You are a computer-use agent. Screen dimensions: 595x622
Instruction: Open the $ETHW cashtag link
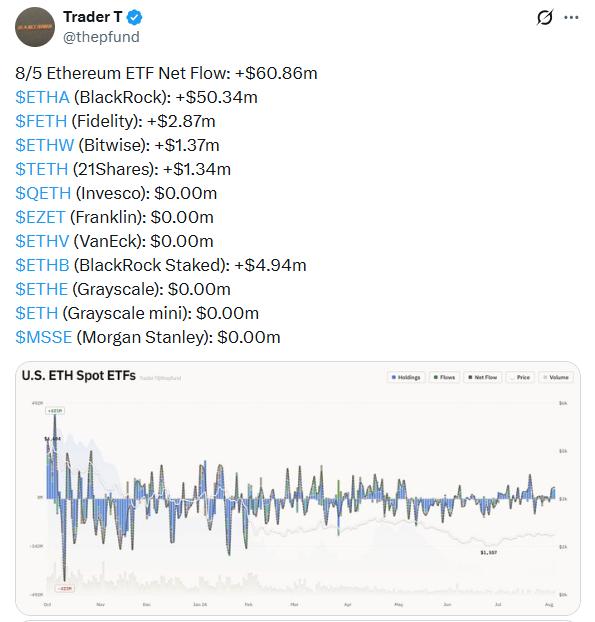(x=44, y=145)
